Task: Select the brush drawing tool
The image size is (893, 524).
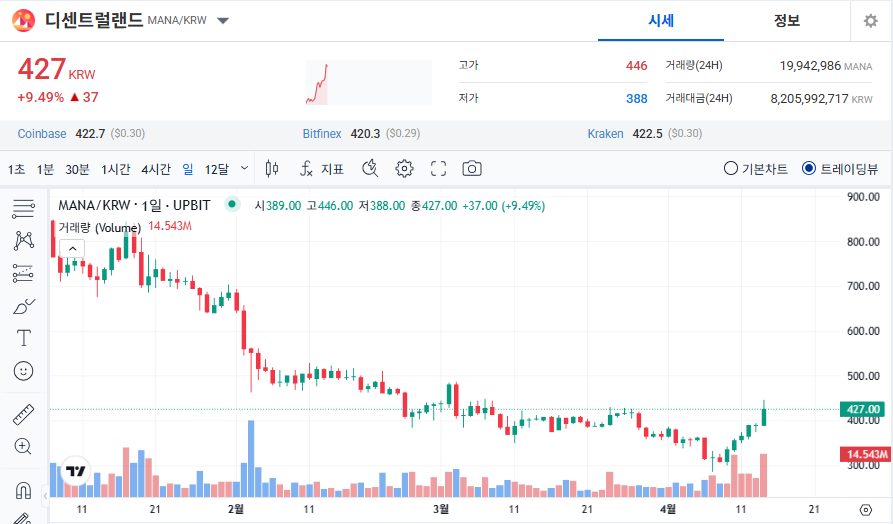Action: coord(23,306)
